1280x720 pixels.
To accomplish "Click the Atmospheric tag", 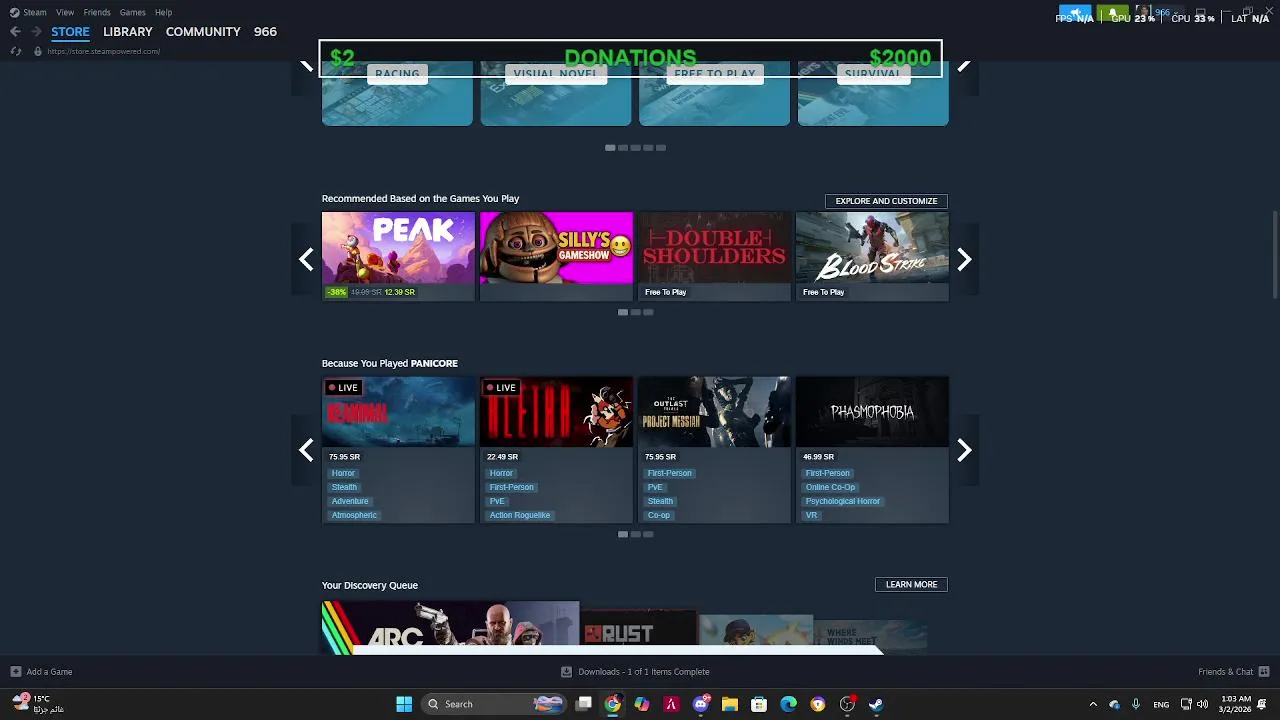I will click(354, 515).
